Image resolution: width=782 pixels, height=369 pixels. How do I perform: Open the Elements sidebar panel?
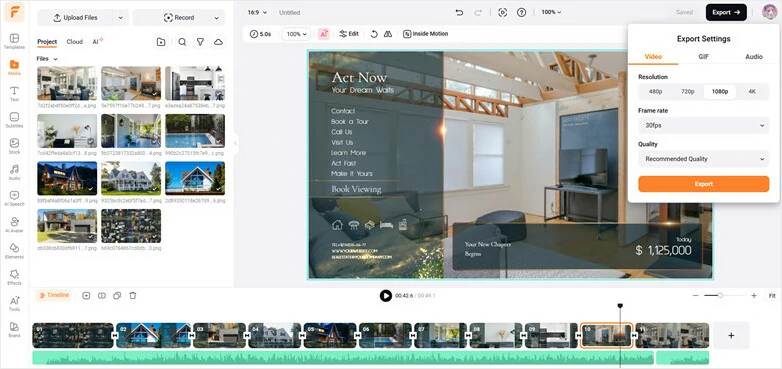(14, 250)
